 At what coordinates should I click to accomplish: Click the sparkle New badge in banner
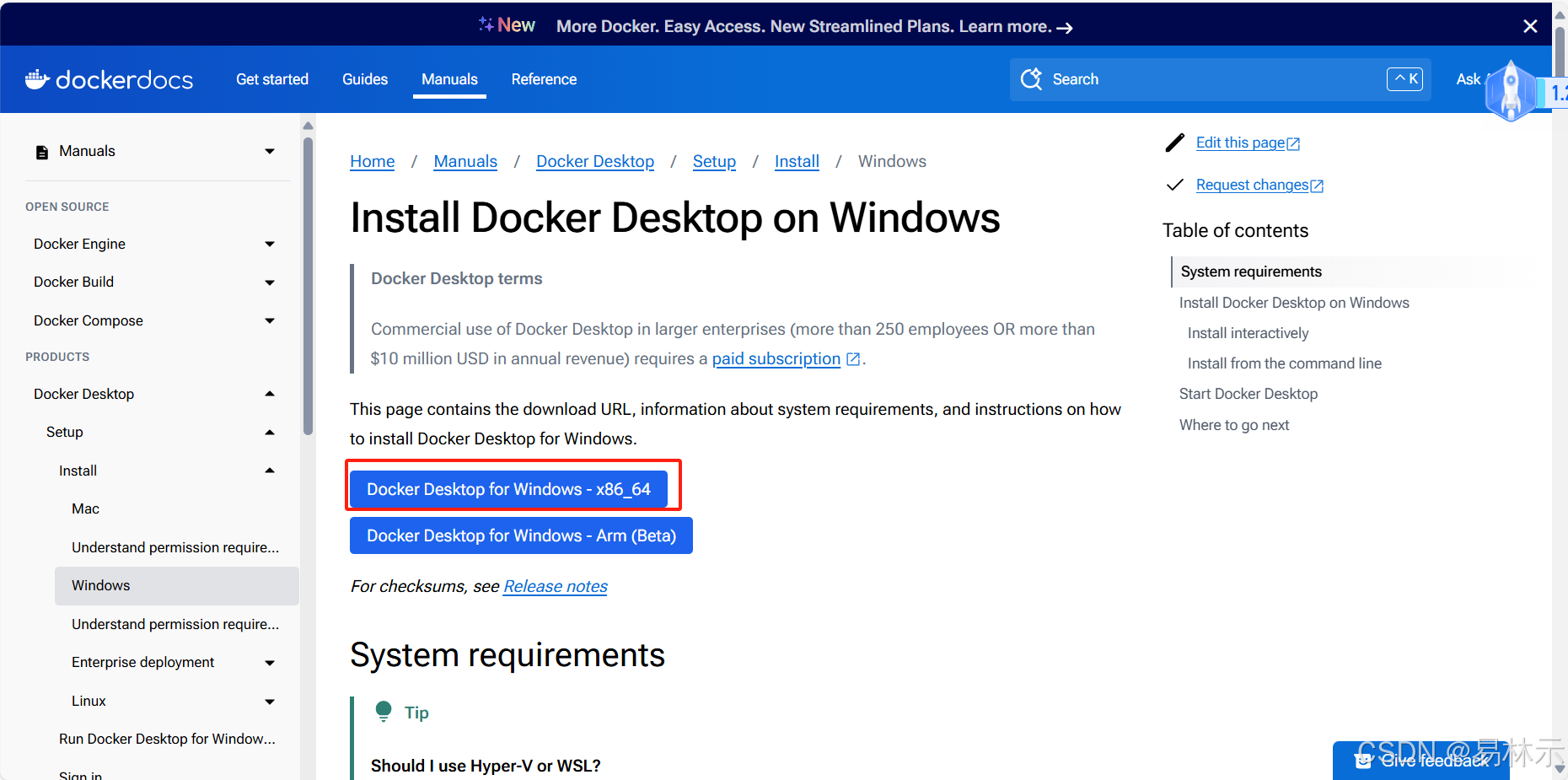[507, 25]
